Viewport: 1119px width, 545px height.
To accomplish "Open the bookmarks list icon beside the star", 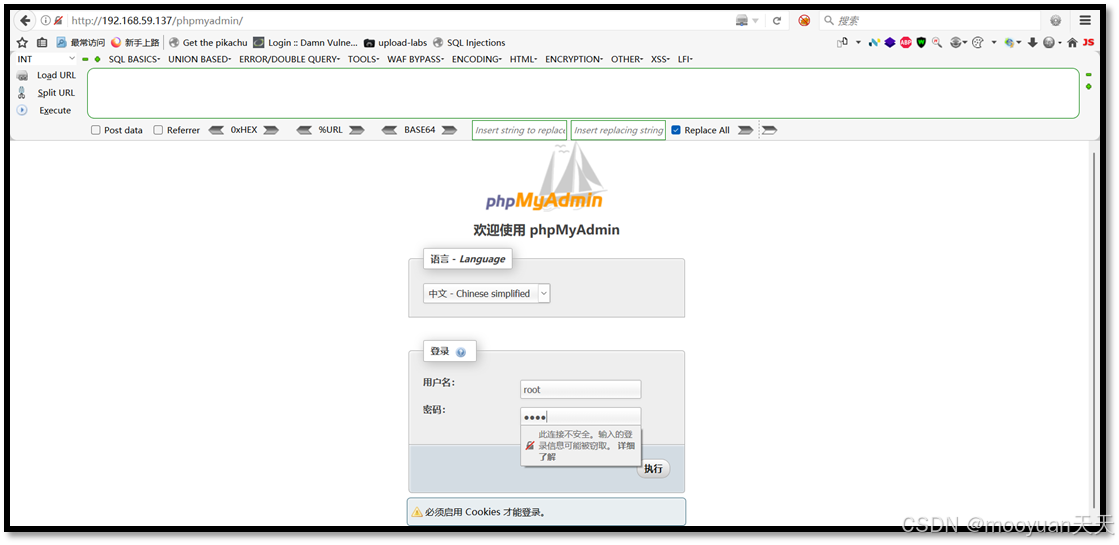I will (x=42, y=43).
